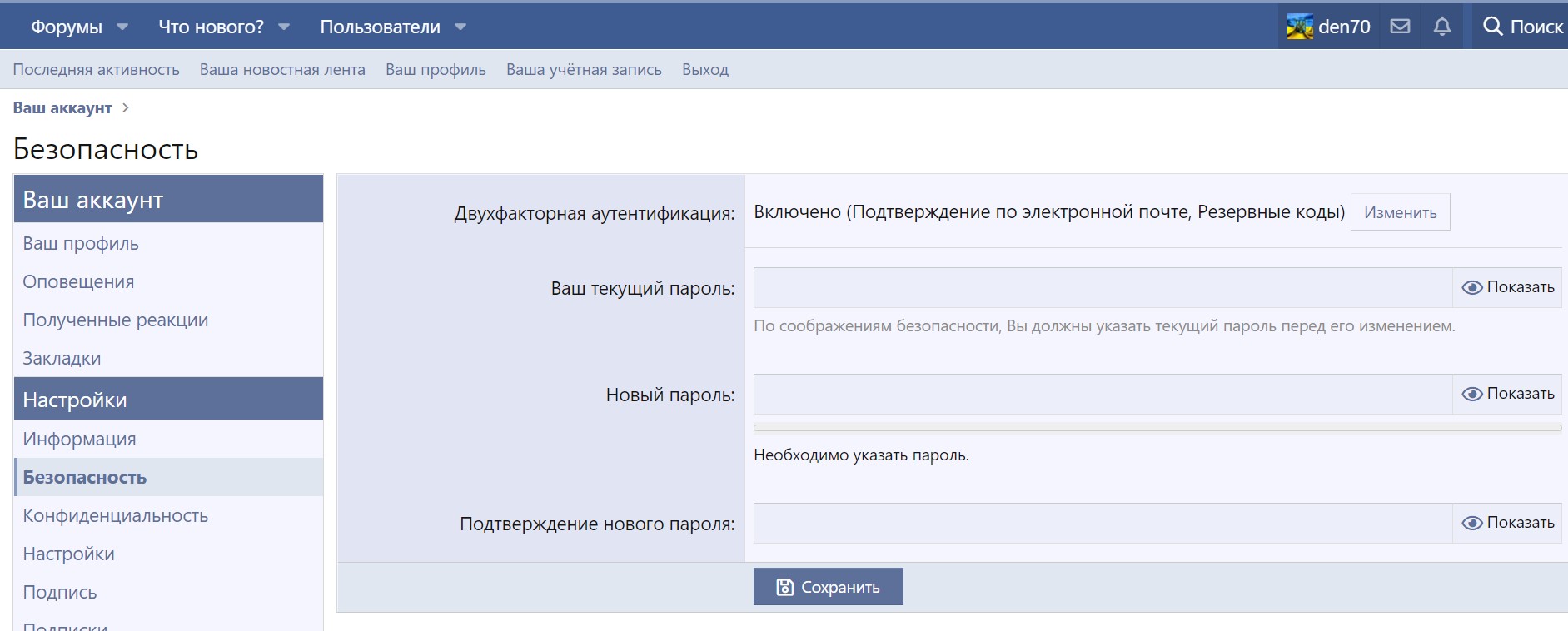Click the password strength meter bar
1568x631 pixels.
(1157, 428)
